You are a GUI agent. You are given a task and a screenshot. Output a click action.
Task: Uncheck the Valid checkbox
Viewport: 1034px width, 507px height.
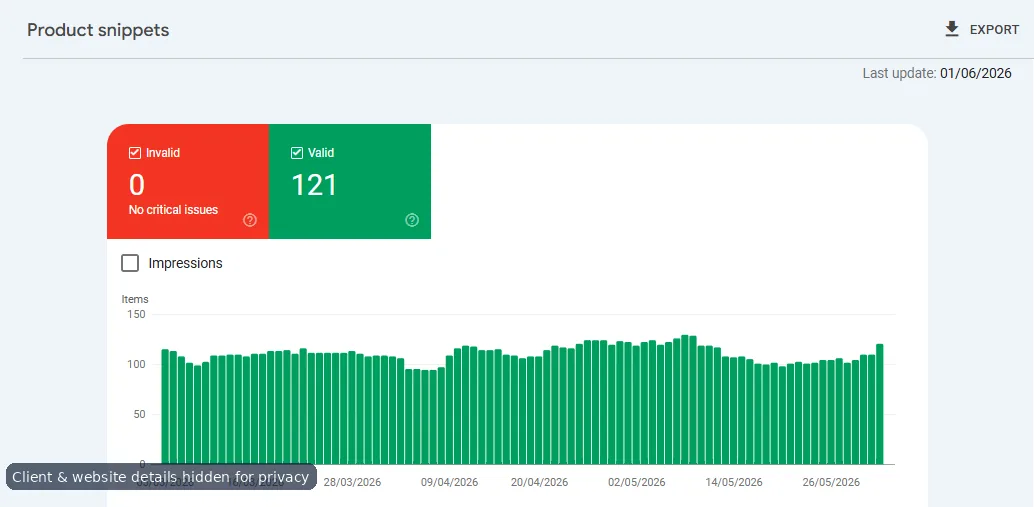pos(297,153)
